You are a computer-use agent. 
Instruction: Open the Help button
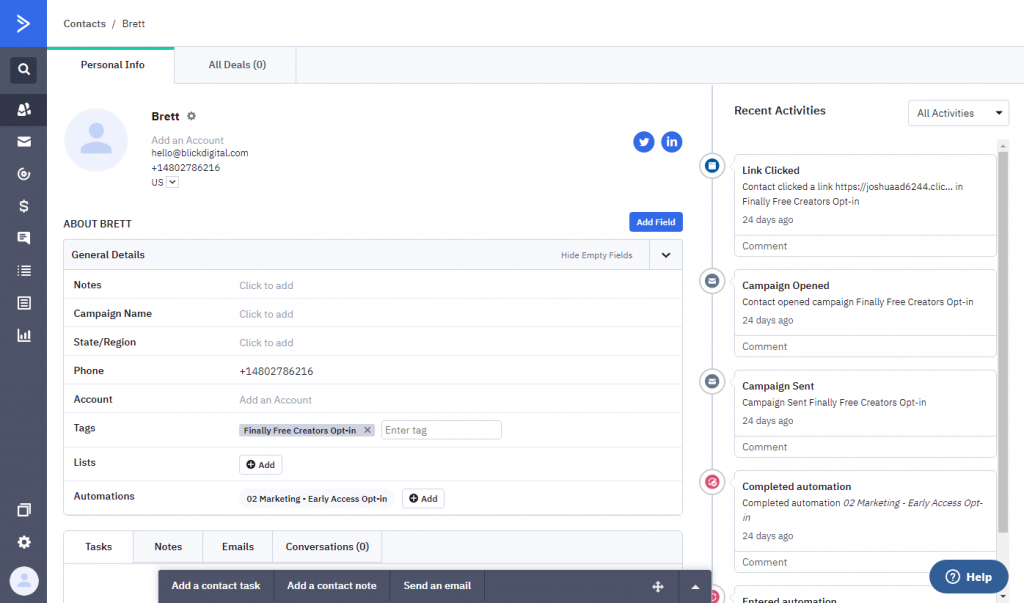click(x=968, y=577)
